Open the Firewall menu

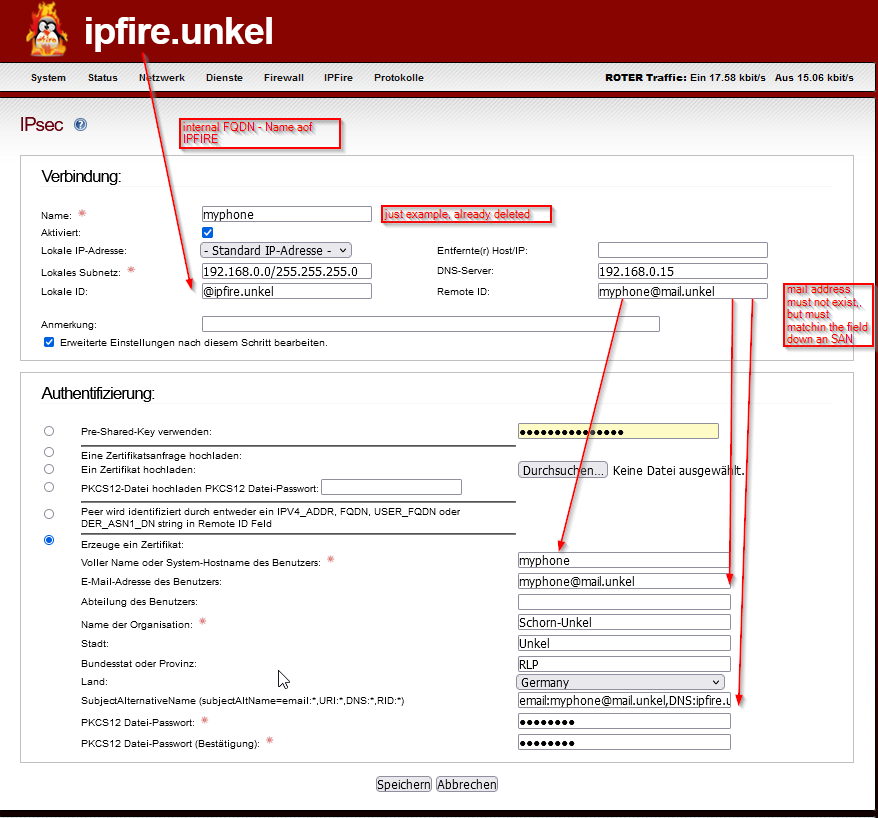point(284,78)
